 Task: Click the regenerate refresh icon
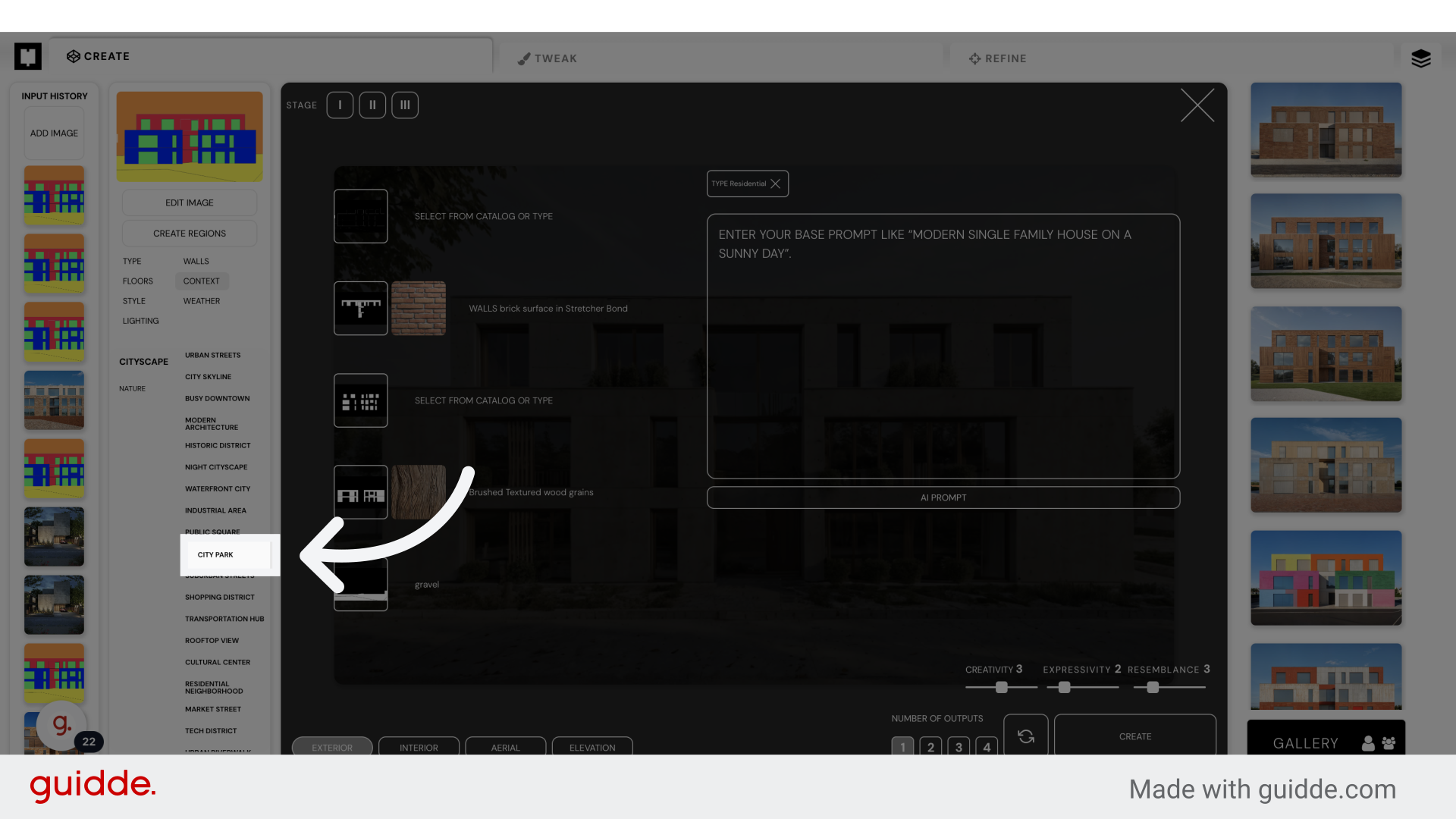coord(1025,736)
